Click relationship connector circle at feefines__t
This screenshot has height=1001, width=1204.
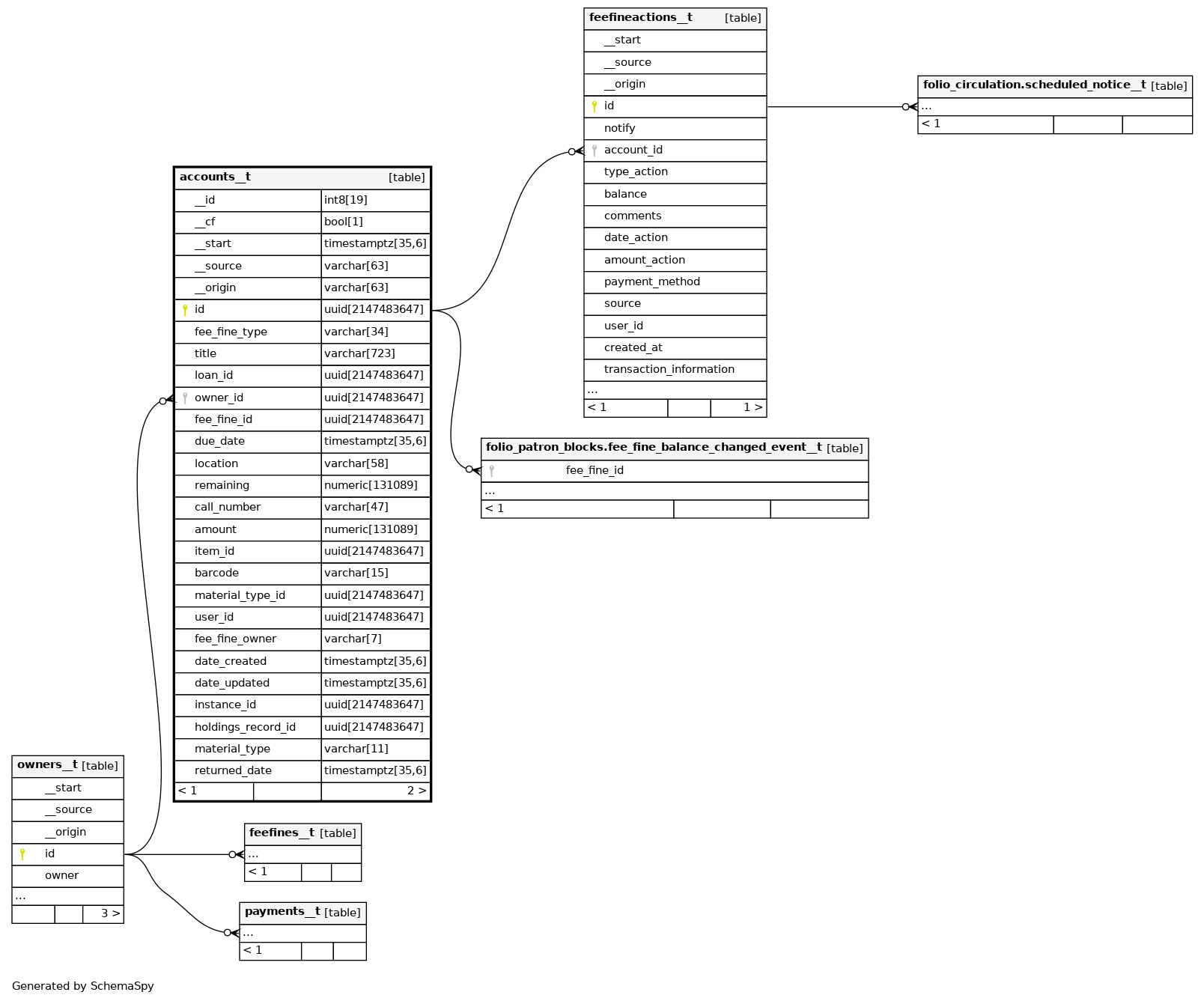pyautogui.click(x=232, y=854)
